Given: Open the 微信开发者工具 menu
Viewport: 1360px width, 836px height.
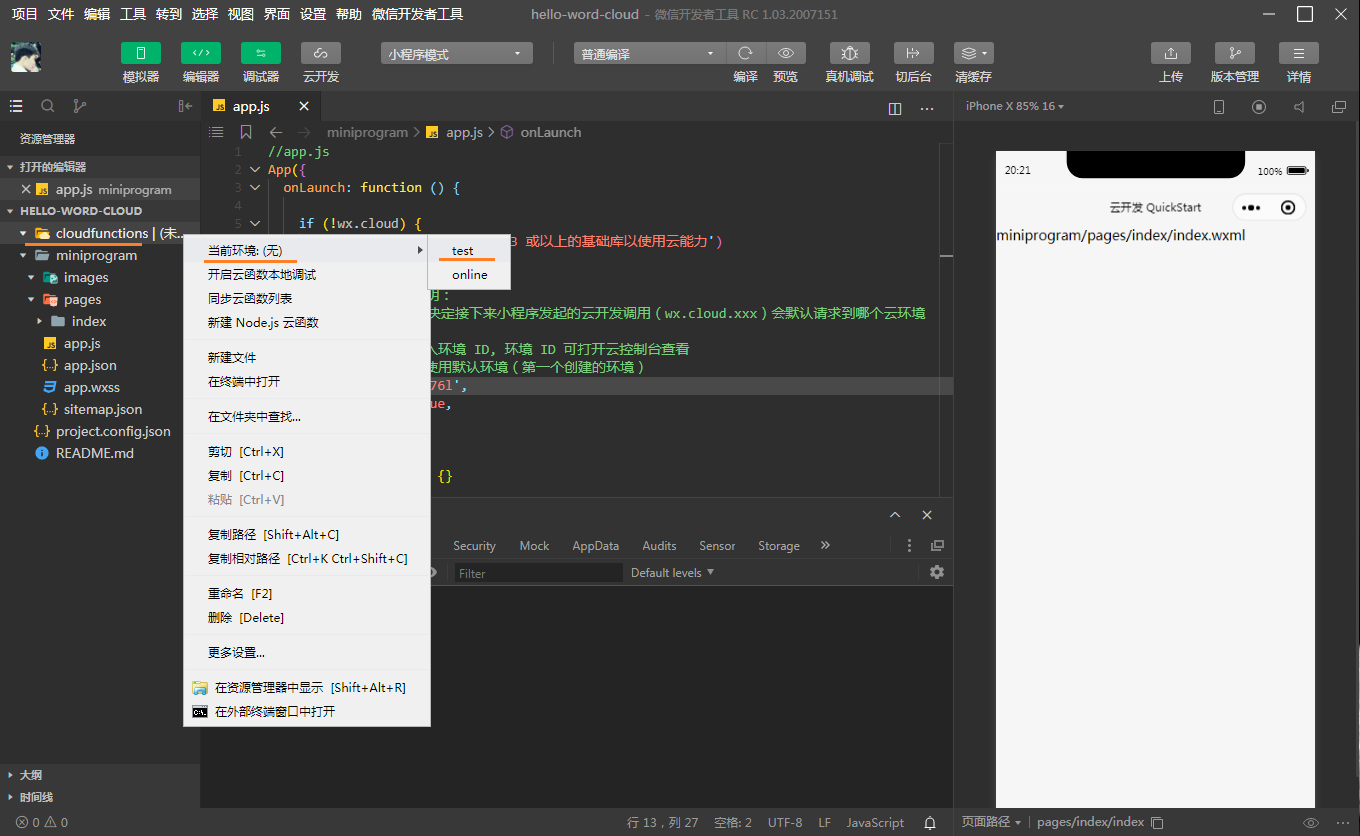Looking at the screenshot, I should pyautogui.click(x=417, y=14).
